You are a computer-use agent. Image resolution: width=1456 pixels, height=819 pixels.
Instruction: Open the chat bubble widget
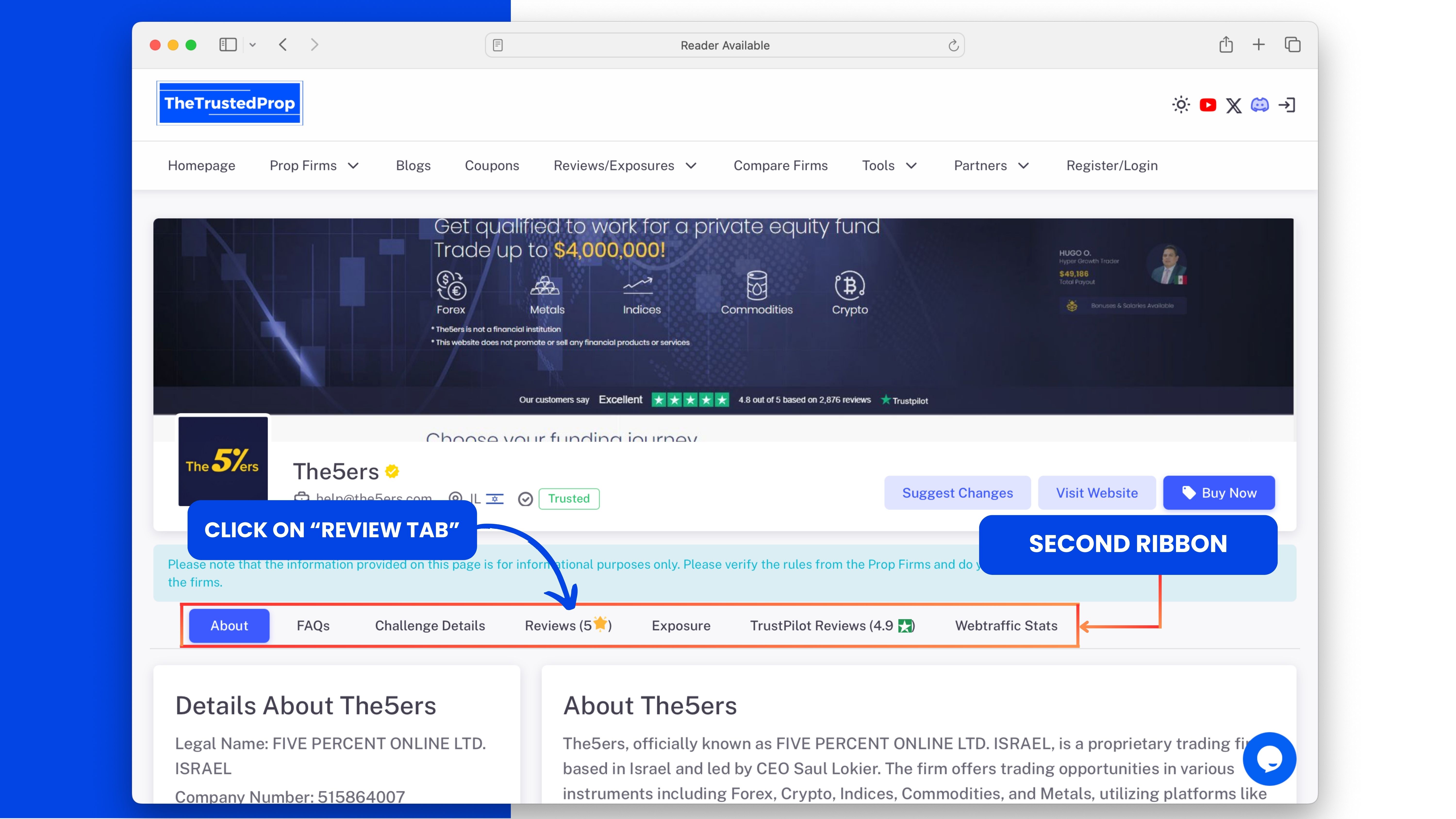tap(1269, 759)
